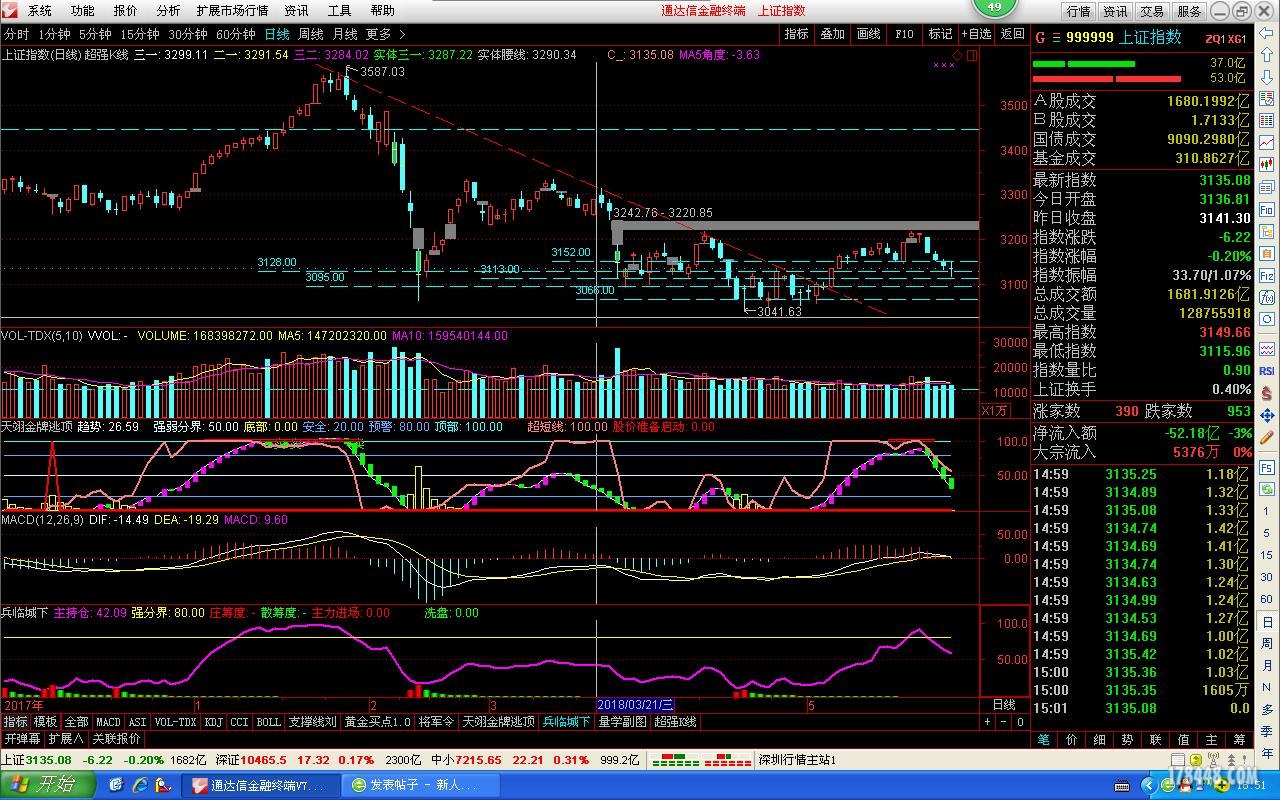Screen dimensions: 1280x800
Task: Click the minus zoom button near 日线
Action: coord(1003,722)
